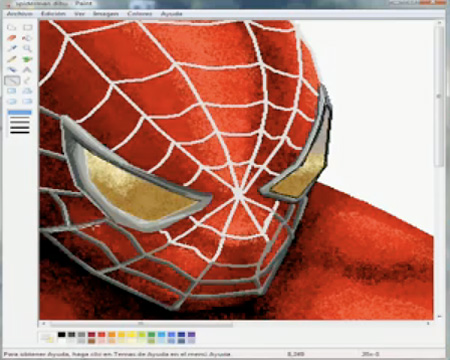
Task: Click the horizontal scrollbar right arrow
Action: pyautogui.click(x=428, y=324)
